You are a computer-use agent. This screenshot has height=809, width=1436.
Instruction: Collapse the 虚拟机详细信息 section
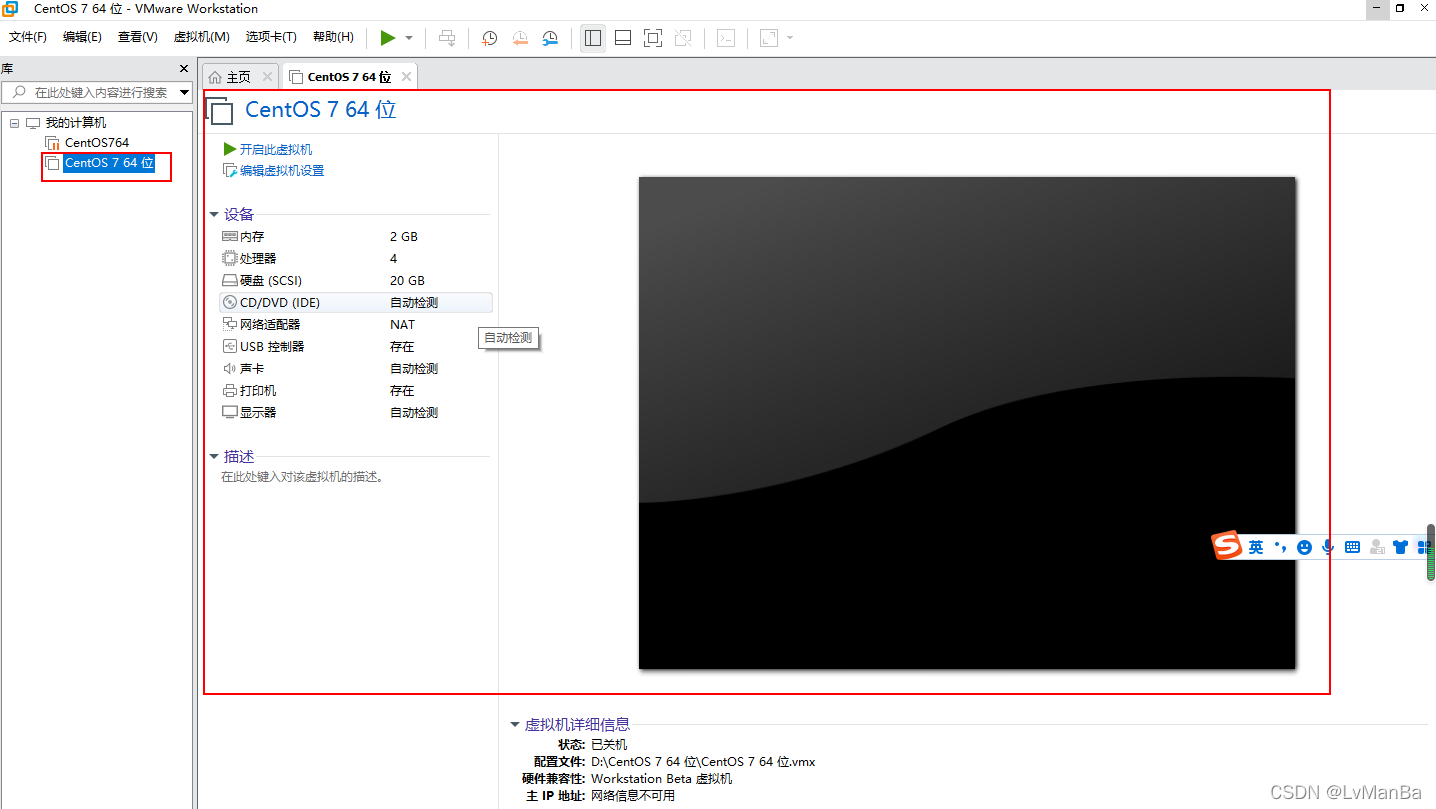click(x=515, y=725)
